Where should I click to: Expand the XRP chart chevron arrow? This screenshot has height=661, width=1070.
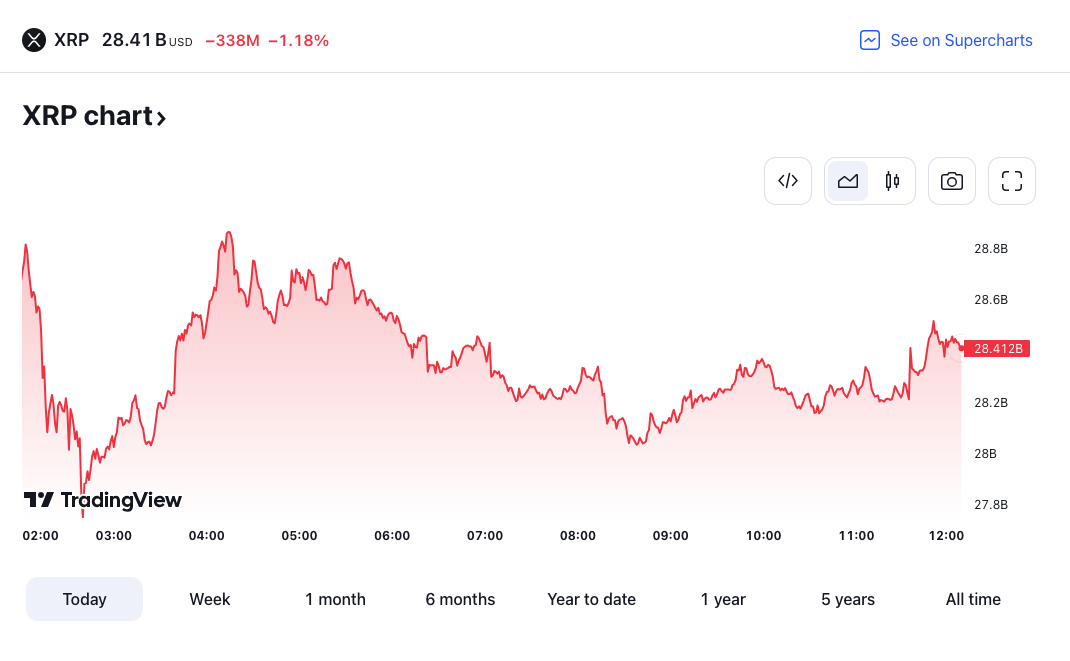point(162,119)
